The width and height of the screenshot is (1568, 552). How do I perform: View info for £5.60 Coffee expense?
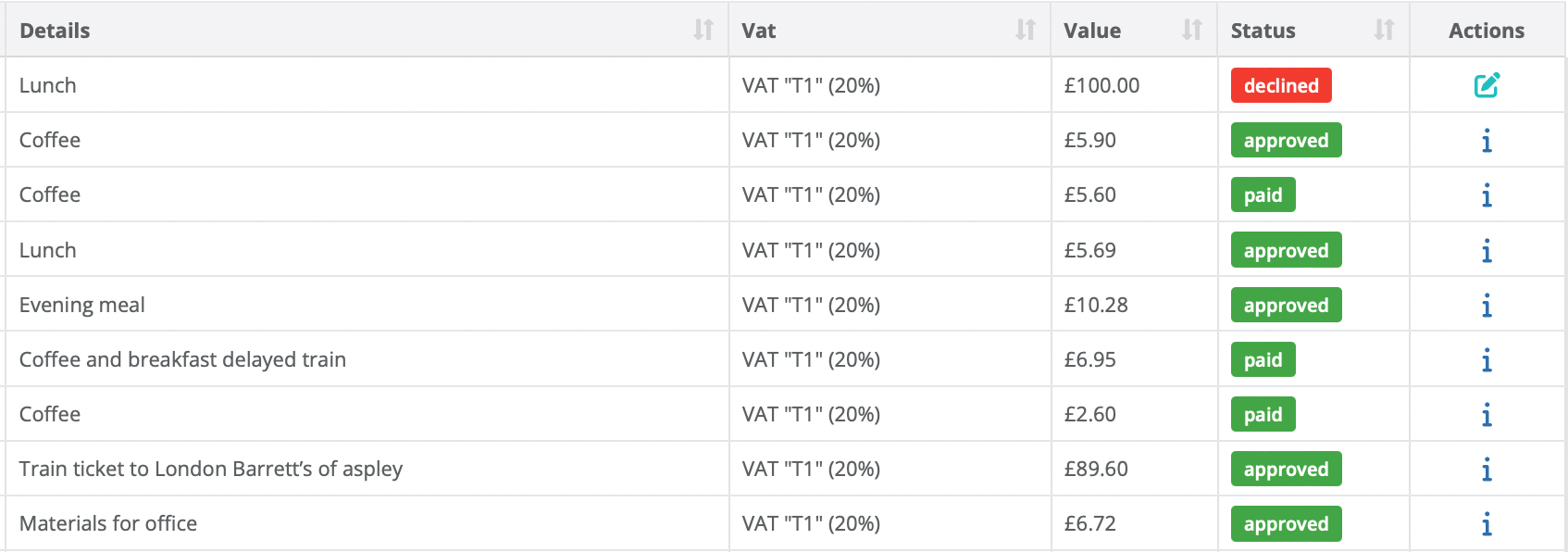pyautogui.click(x=1487, y=195)
